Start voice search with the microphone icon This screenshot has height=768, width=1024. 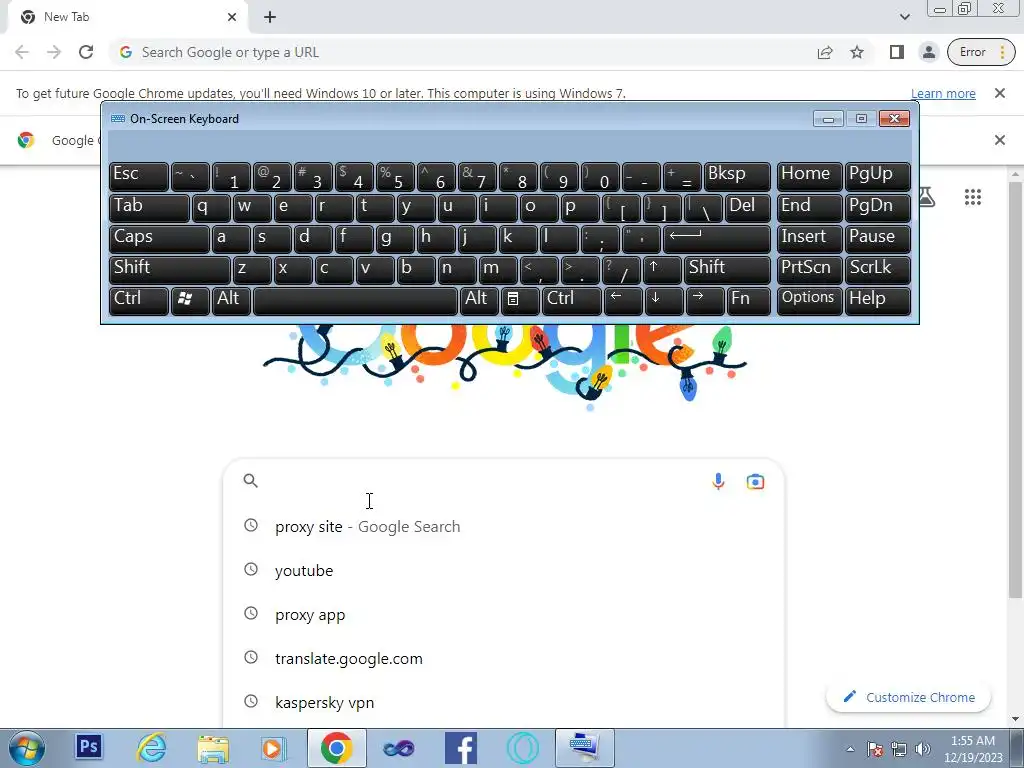pos(718,481)
